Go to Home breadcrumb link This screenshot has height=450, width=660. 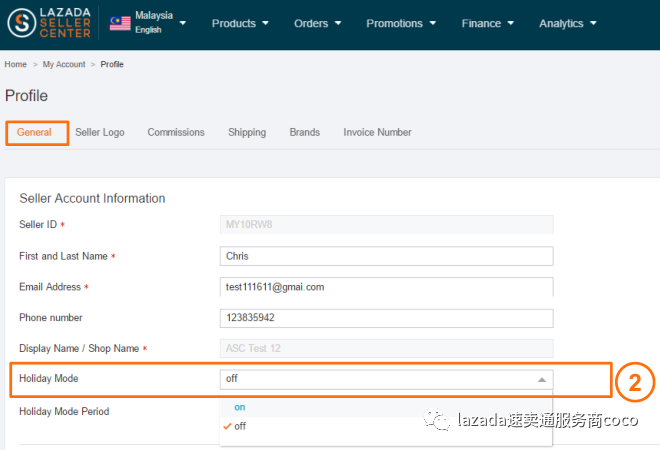pos(16,64)
